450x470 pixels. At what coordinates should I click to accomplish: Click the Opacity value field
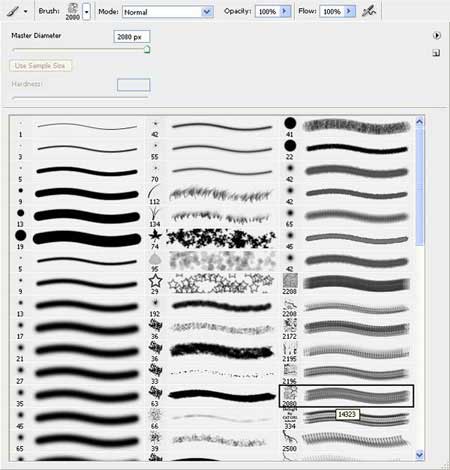click(x=268, y=12)
